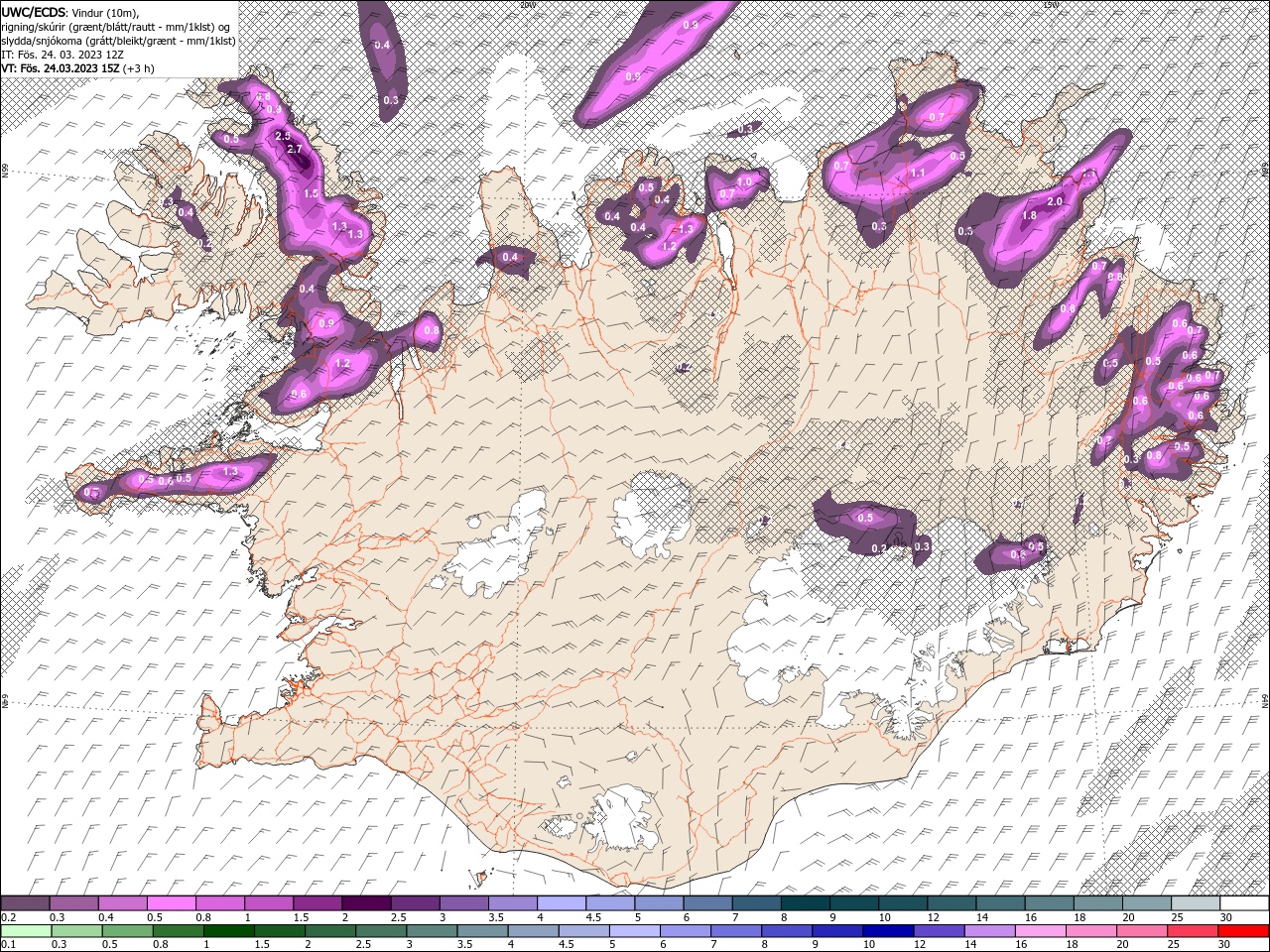1270x952 pixels.
Task: Click the 2.5 precipitation value on the map
Action: [283, 136]
